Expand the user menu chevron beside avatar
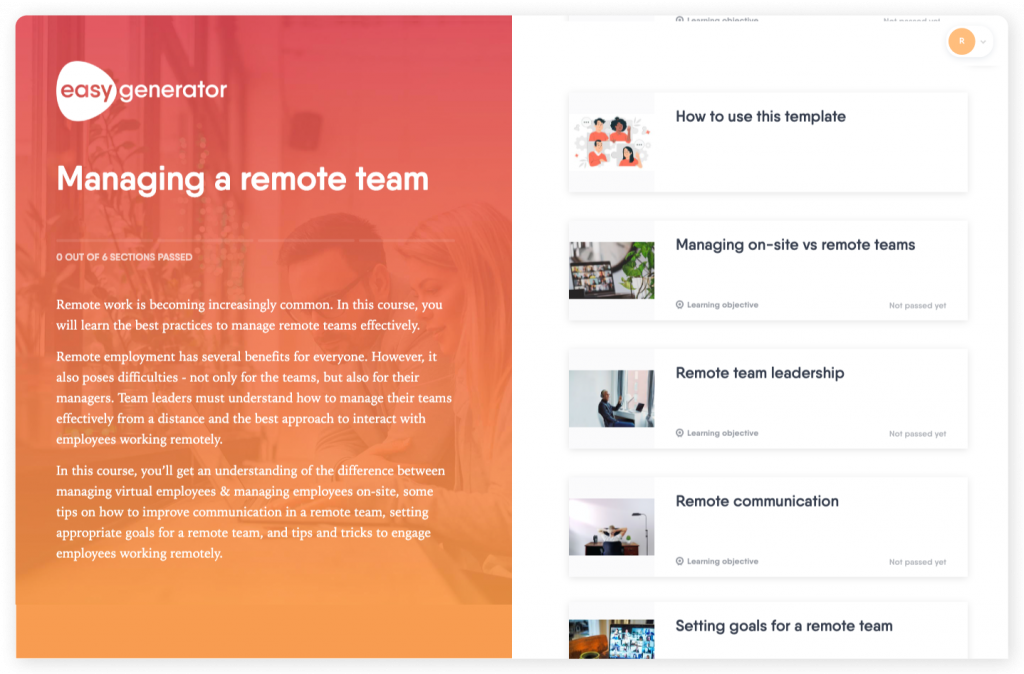 click(983, 42)
